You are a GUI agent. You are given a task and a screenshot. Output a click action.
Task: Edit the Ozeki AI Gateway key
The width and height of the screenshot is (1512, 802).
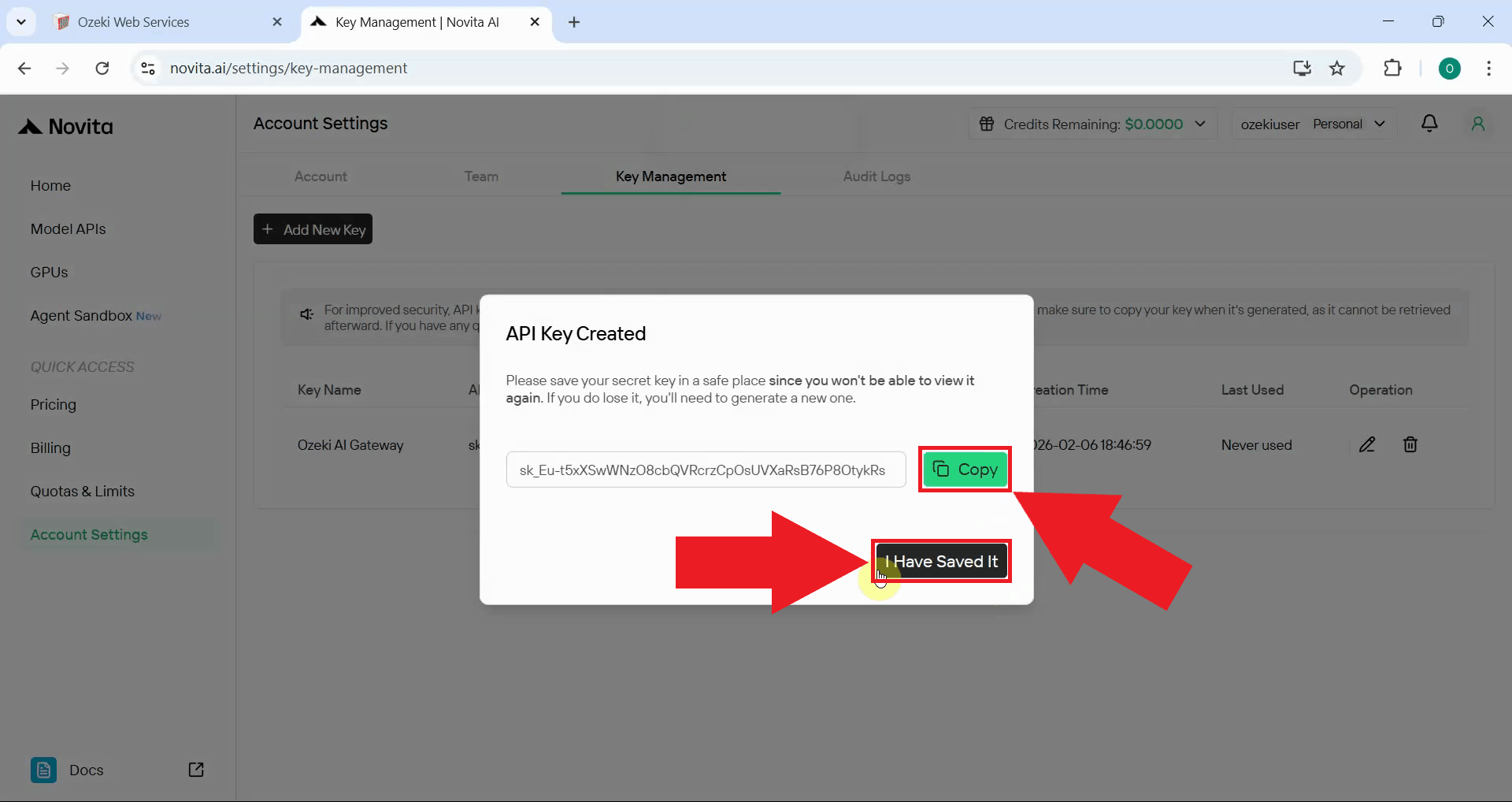[x=1367, y=444]
